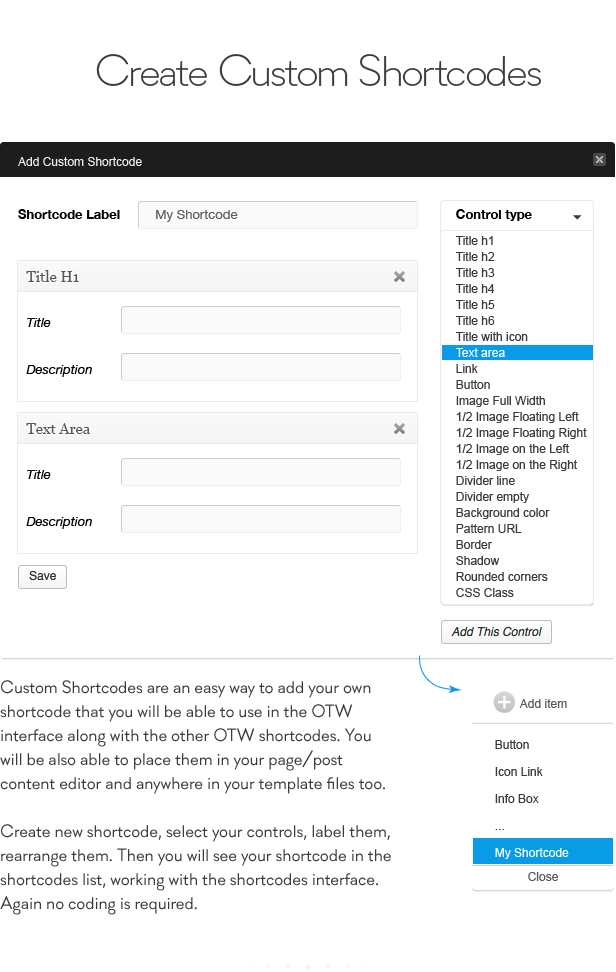Select Image Full Width option
This screenshot has width=616, height=972.
[500, 400]
